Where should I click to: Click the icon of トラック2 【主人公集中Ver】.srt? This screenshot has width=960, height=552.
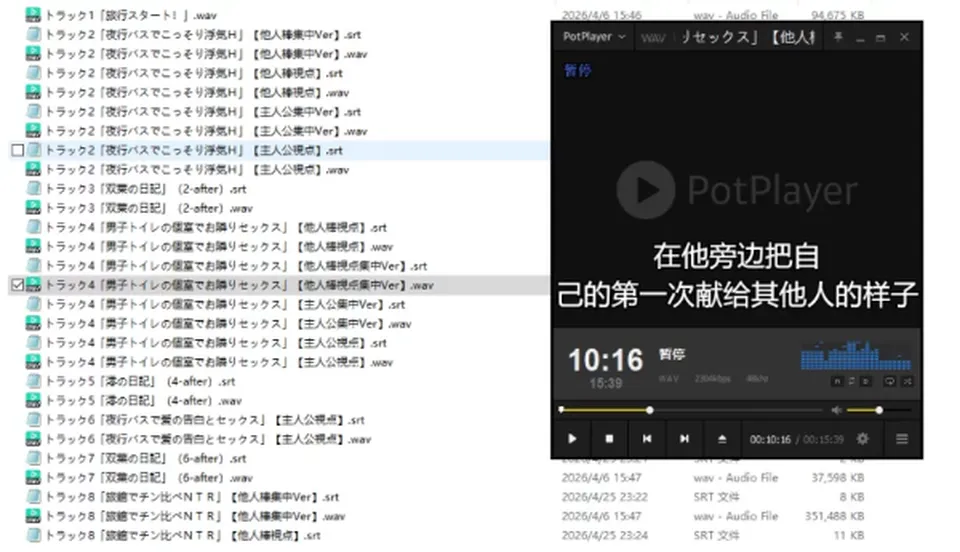33,112
